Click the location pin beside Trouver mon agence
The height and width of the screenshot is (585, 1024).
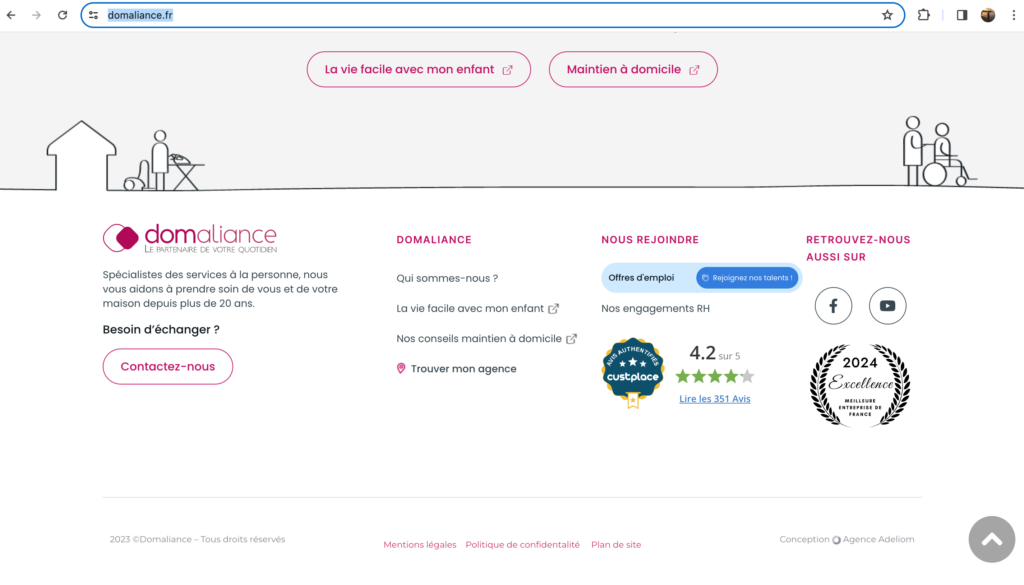(x=401, y=368)
